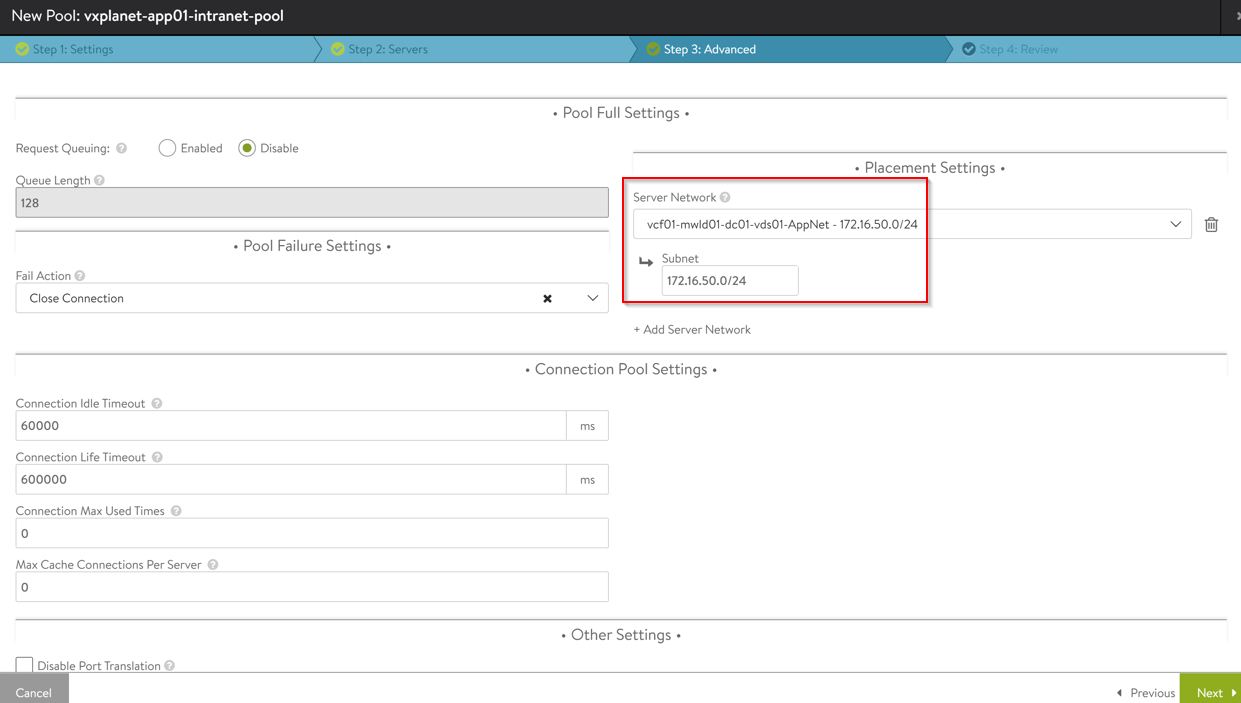Open help tooltip for Queue Length

99,180
